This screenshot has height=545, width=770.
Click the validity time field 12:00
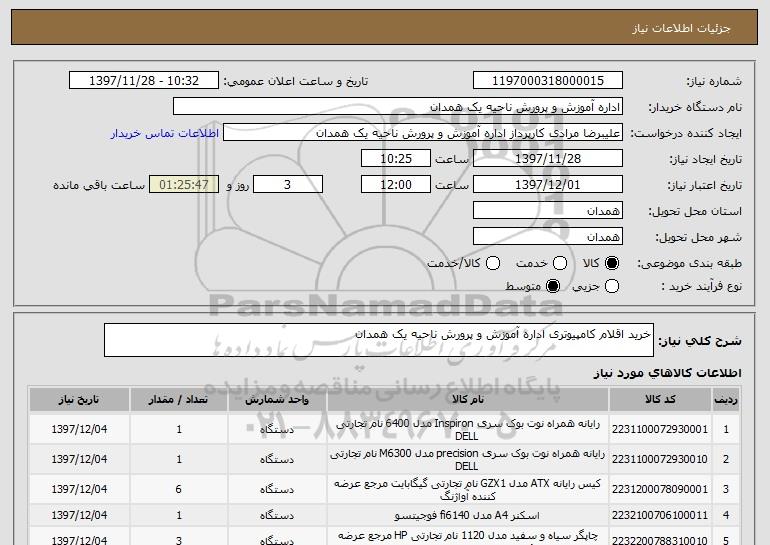(x=396, y=185)
